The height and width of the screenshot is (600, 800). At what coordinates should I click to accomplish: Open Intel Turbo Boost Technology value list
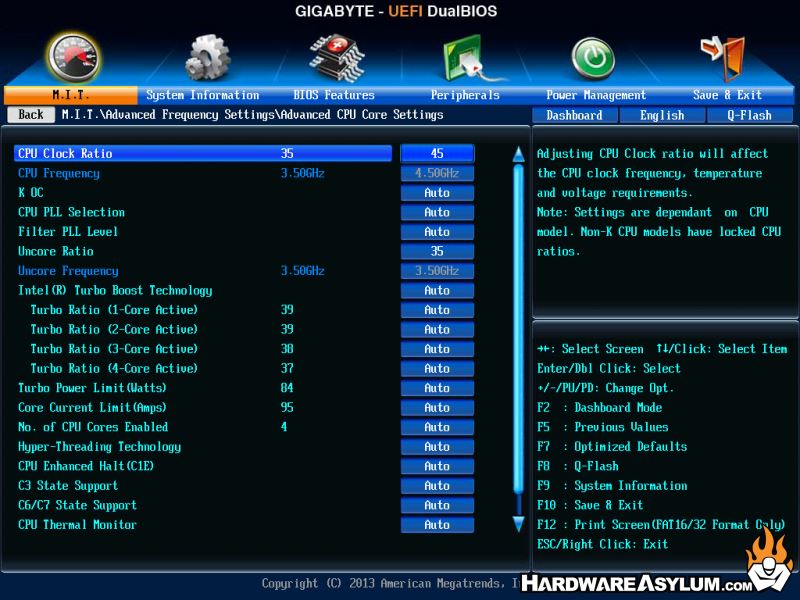tap(437, 291)
